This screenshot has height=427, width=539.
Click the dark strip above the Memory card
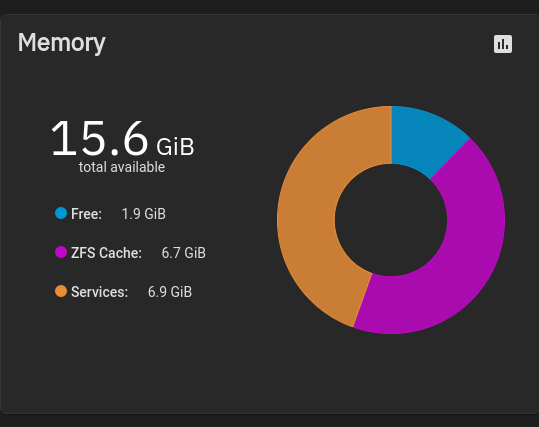pyautogui.click(x=270, y=6)
